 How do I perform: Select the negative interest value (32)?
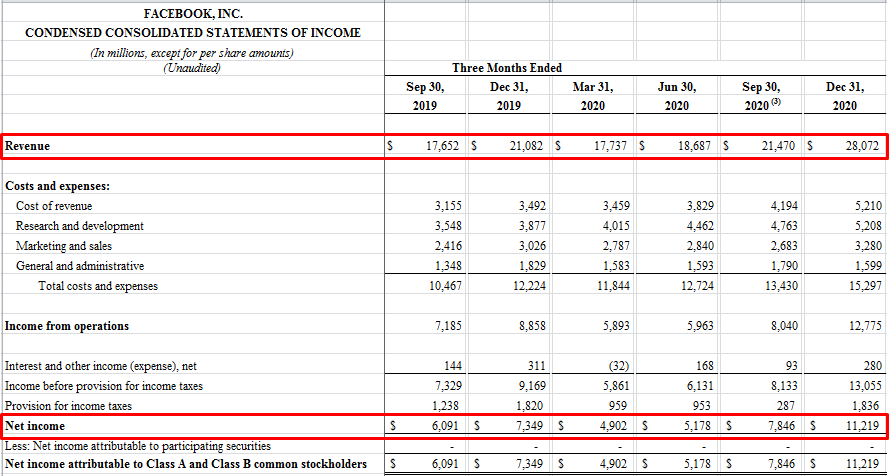619,366
